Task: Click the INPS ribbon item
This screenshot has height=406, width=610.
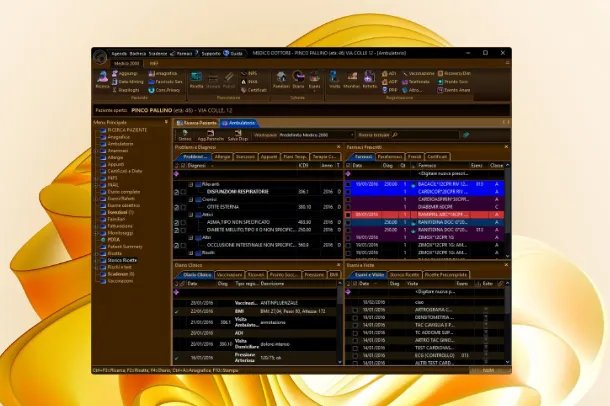Action: (x=249, y=73)
